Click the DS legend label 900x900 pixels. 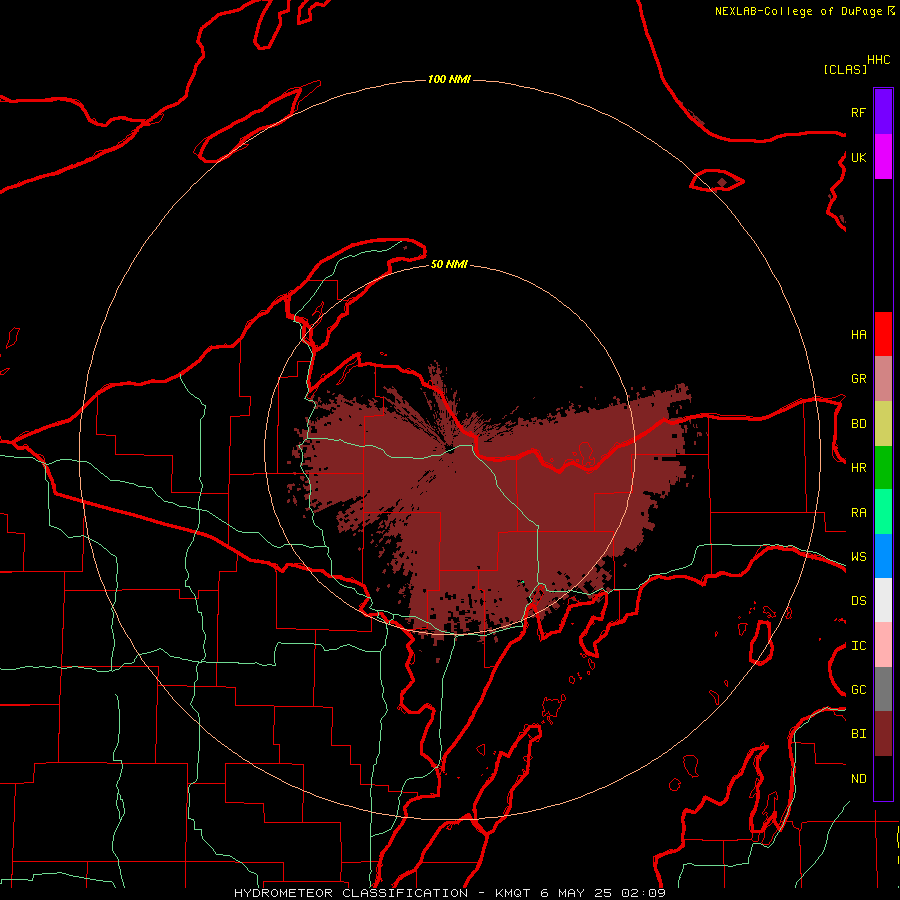click(858, 601)
